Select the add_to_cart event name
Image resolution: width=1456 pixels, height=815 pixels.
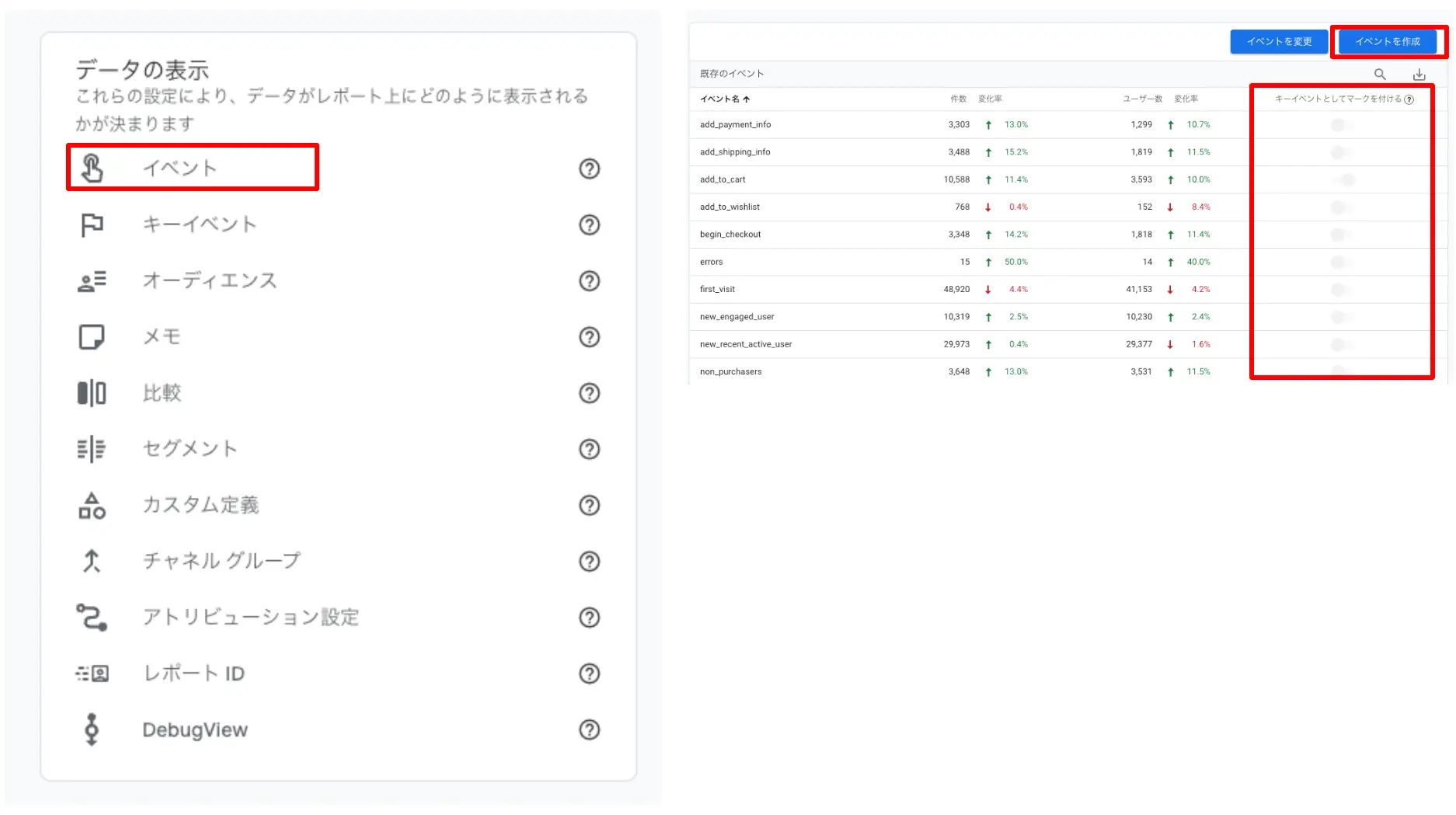[x=723, y=179]
